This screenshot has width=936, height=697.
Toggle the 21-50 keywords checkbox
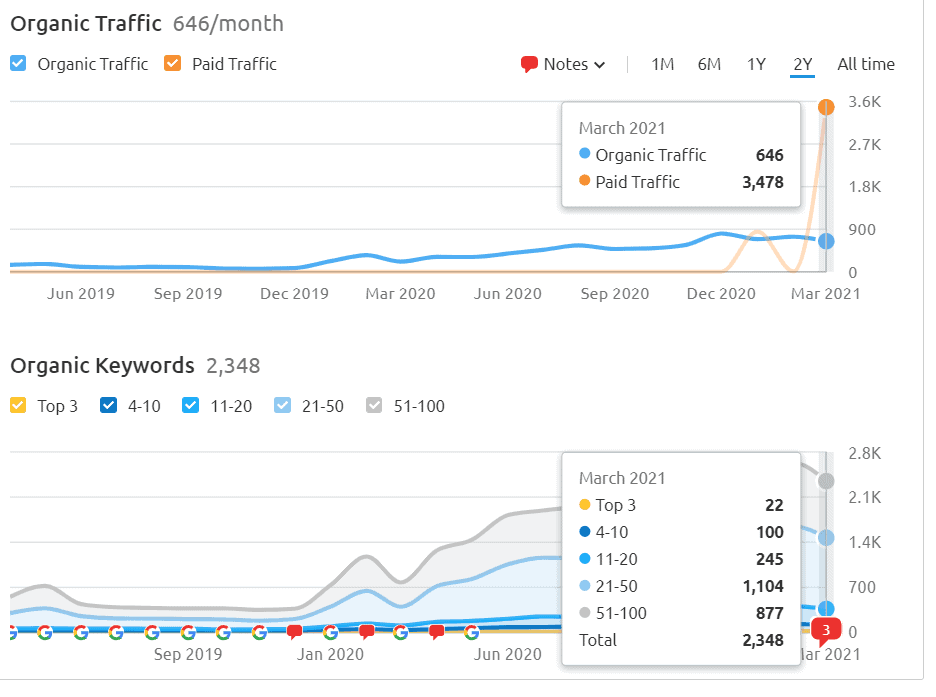click(x=282, y=405)
